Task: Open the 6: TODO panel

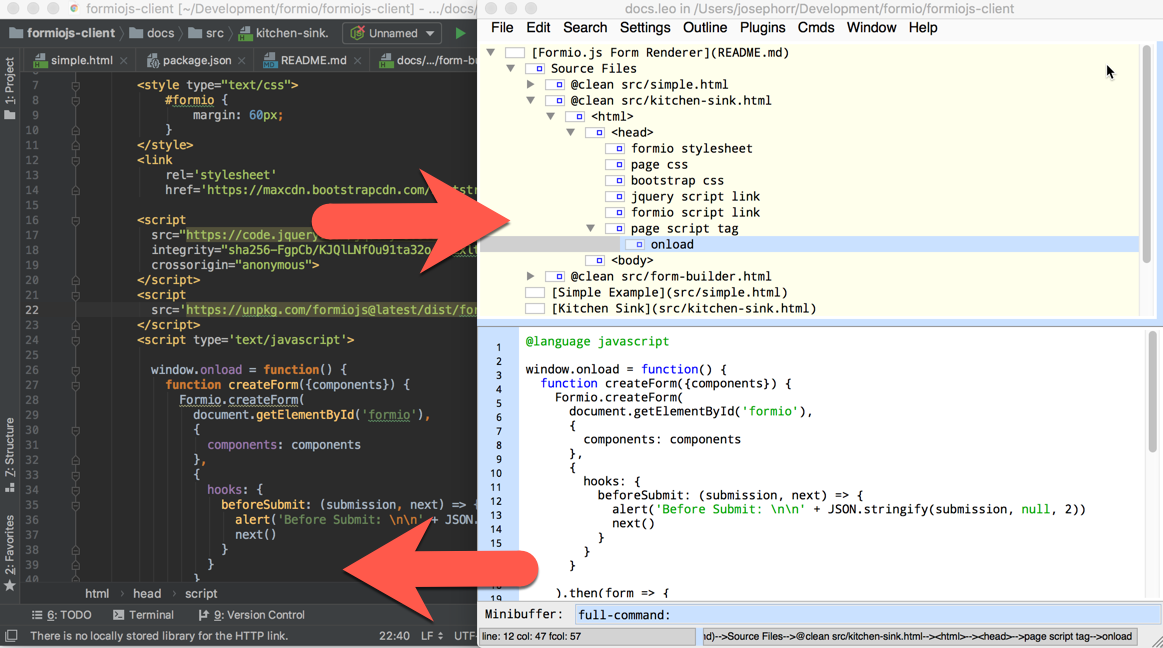Action: (61, 615)
